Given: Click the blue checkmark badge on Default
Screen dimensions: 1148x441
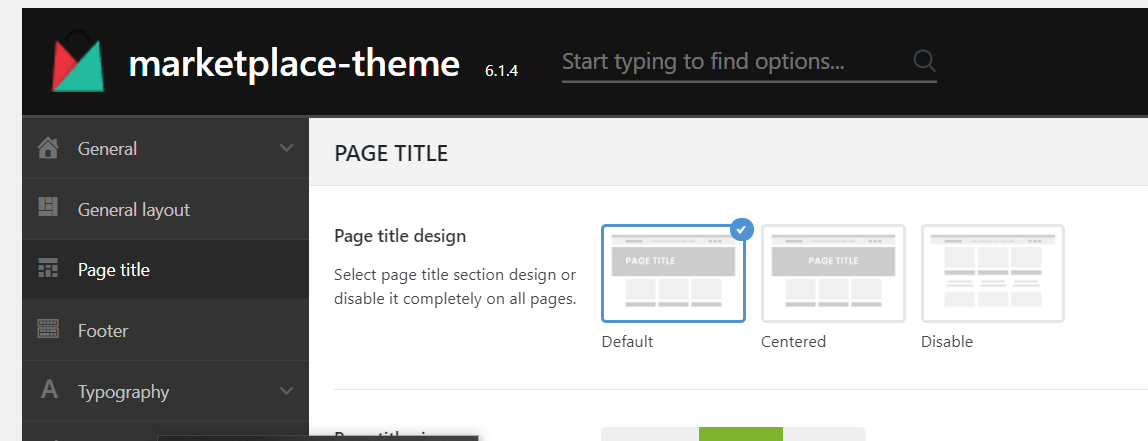Looking at the screenshot, I should pos(741,230).
